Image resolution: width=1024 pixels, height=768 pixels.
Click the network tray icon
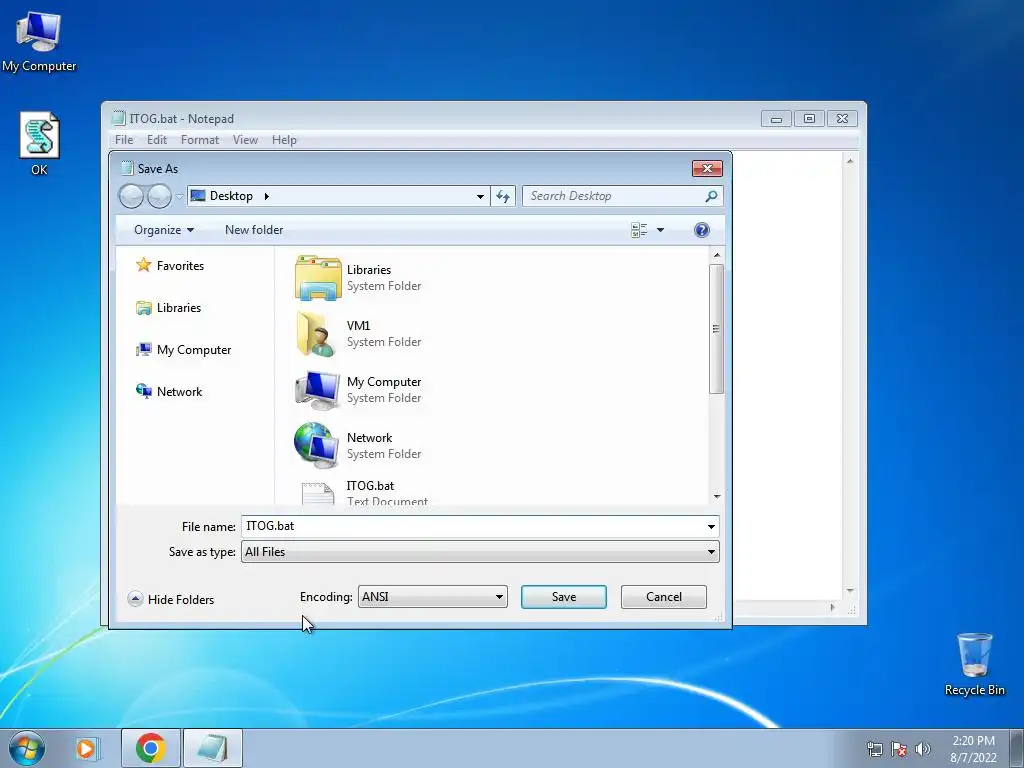coord(874,749)
